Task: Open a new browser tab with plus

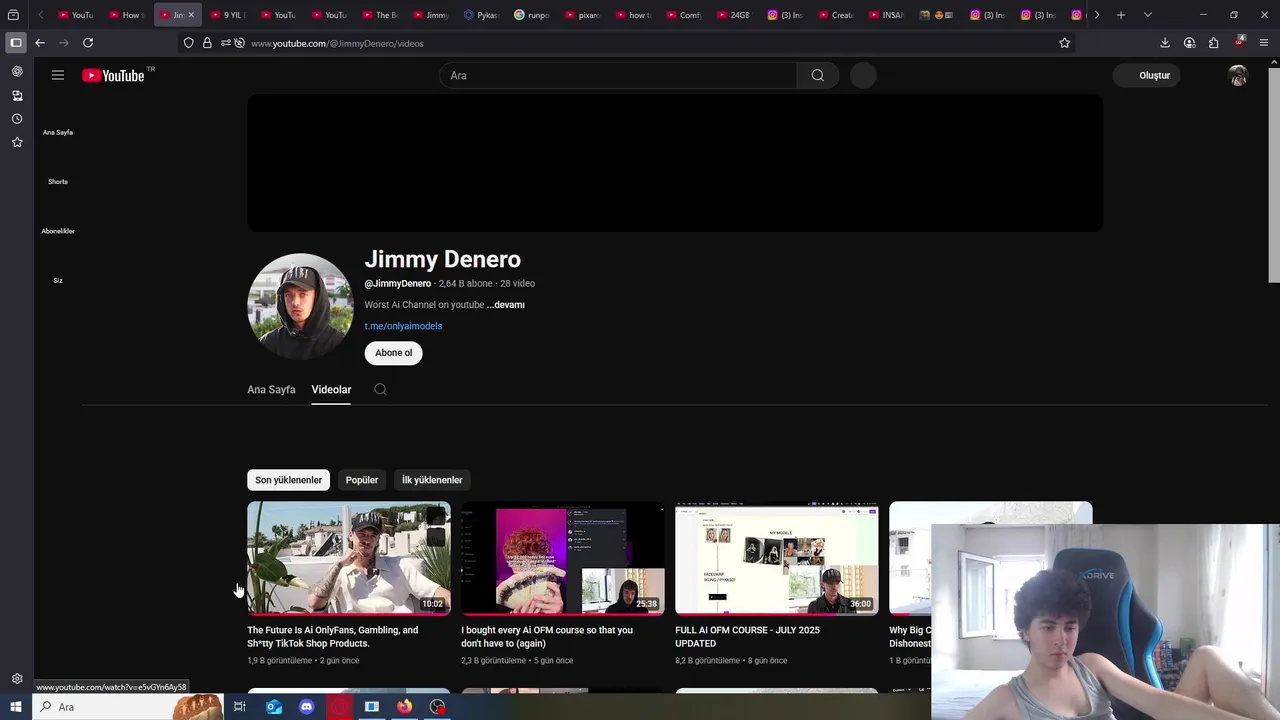Action: pos(1121,15)
